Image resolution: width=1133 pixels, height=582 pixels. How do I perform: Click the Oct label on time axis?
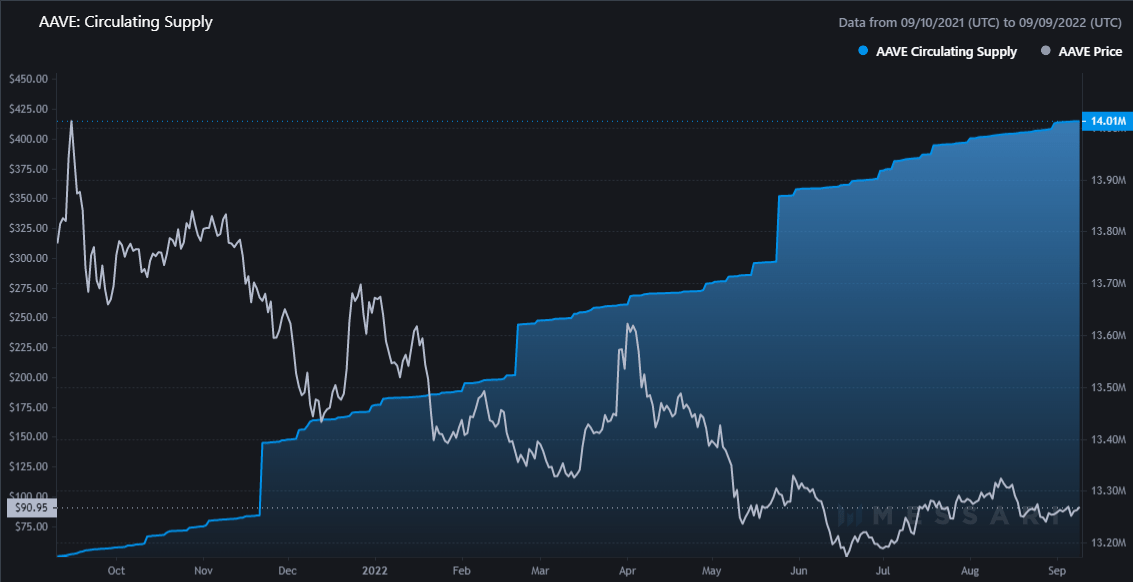116,571
